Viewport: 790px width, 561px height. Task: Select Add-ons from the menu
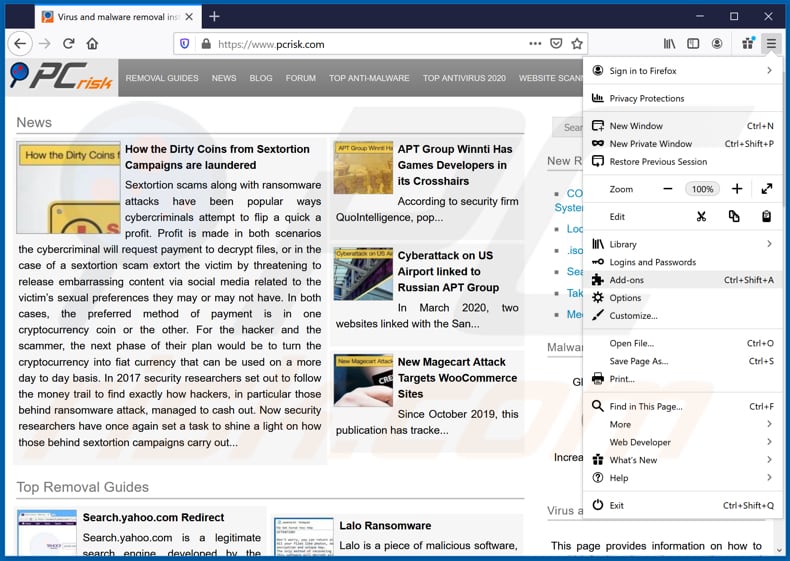pyautogui.click(x=627, y=280)
